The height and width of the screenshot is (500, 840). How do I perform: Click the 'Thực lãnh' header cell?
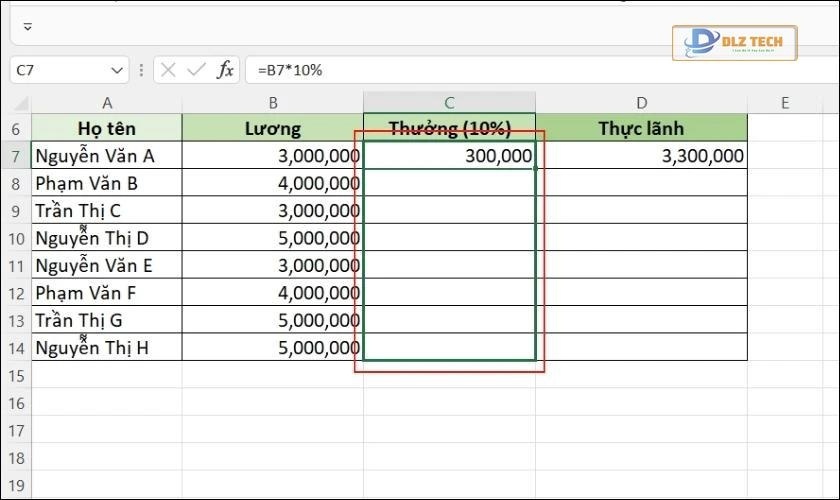pyautogui.click(x=641, y=128)
